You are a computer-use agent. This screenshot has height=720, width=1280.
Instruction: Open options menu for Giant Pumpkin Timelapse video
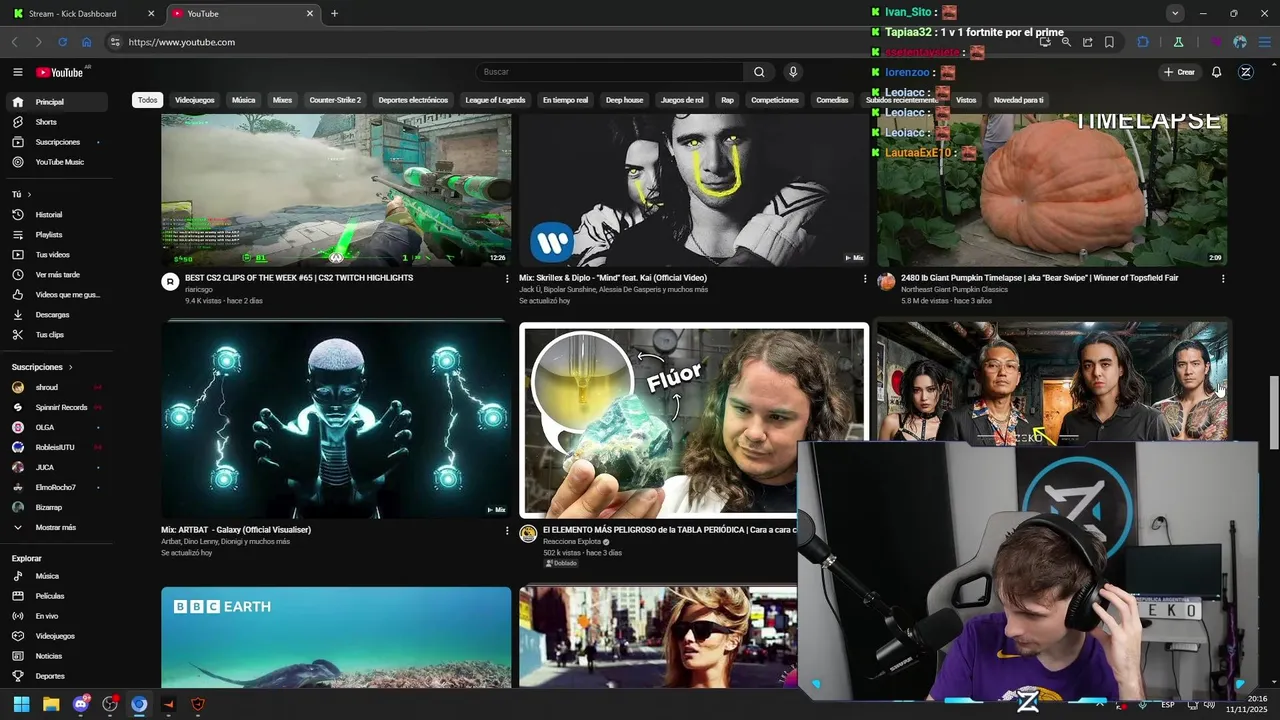1223,279
